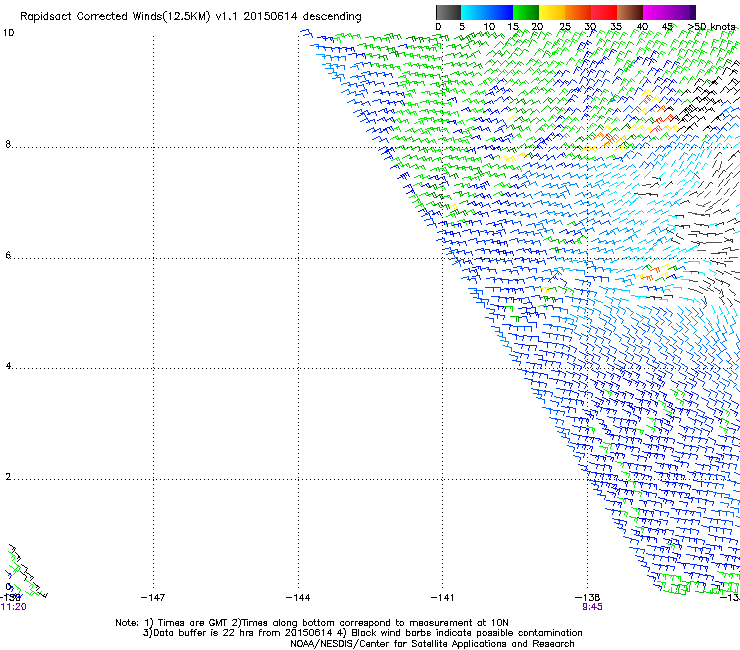The image size is (740, 650).
Task: Pick the orange 25-30 knots legend swatch
Action: point(578,12)
